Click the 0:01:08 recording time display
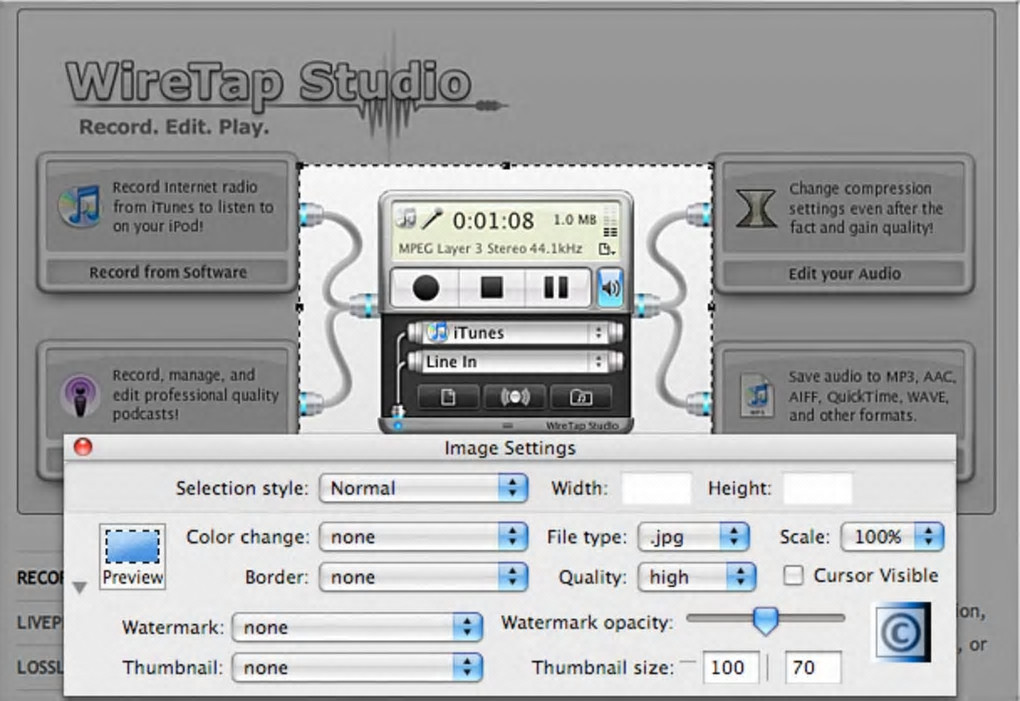Viewport: 1020px width, 701px height. [493, 221]
